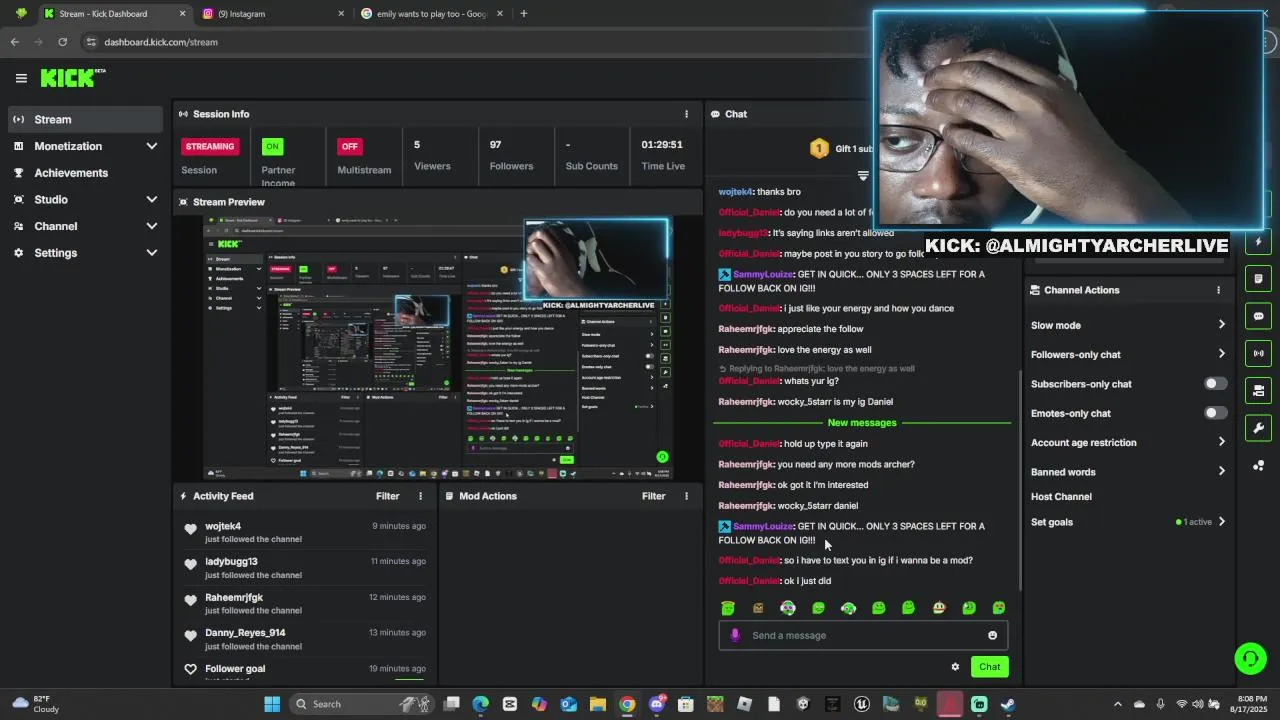Open a new browser tab with the plus button
The image size is (1280, 720).
click(523, 14)
